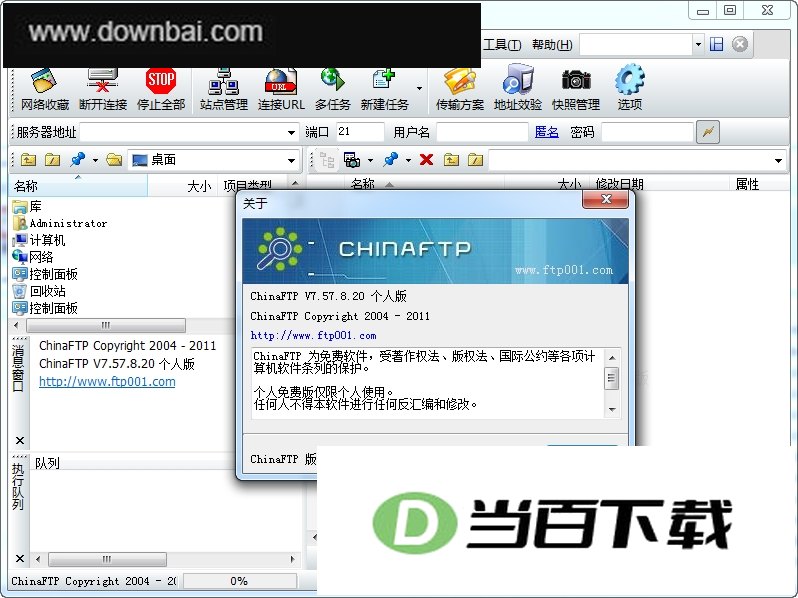Open 传输方案 transfer scheme
The width and height of the screenshot is (798, 598).
(460, 90)
